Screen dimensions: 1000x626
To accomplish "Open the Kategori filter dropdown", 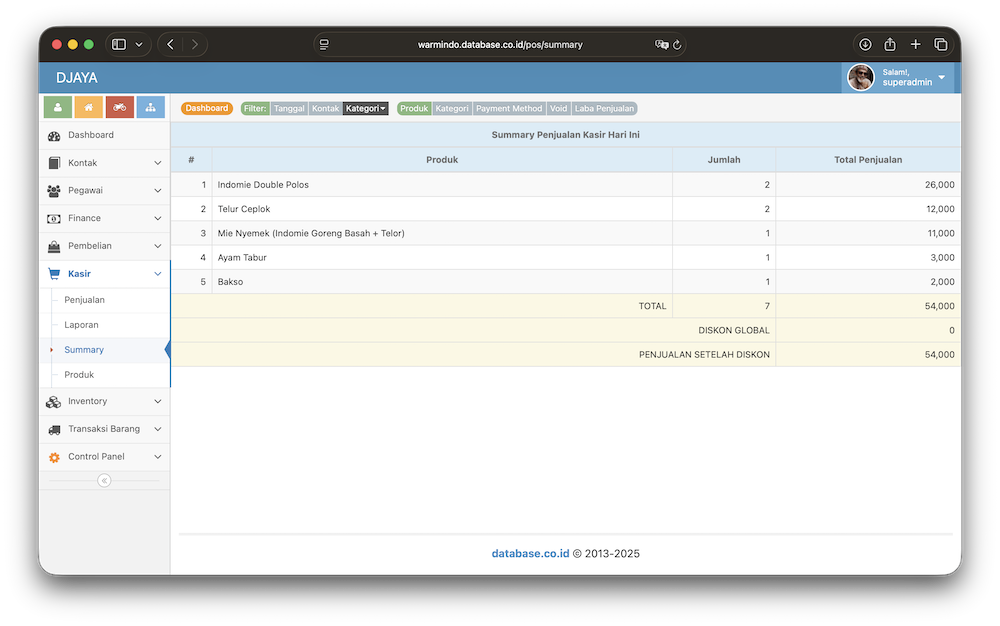I will coord(366,108).
